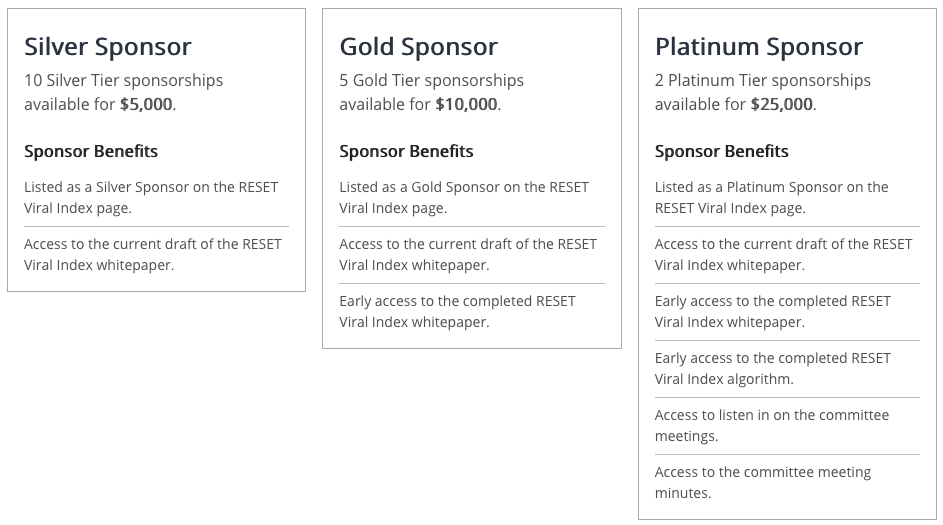This screenshot has height=525, width=943.
Task: Select the $10,000 price text
Action: (467, 104)
